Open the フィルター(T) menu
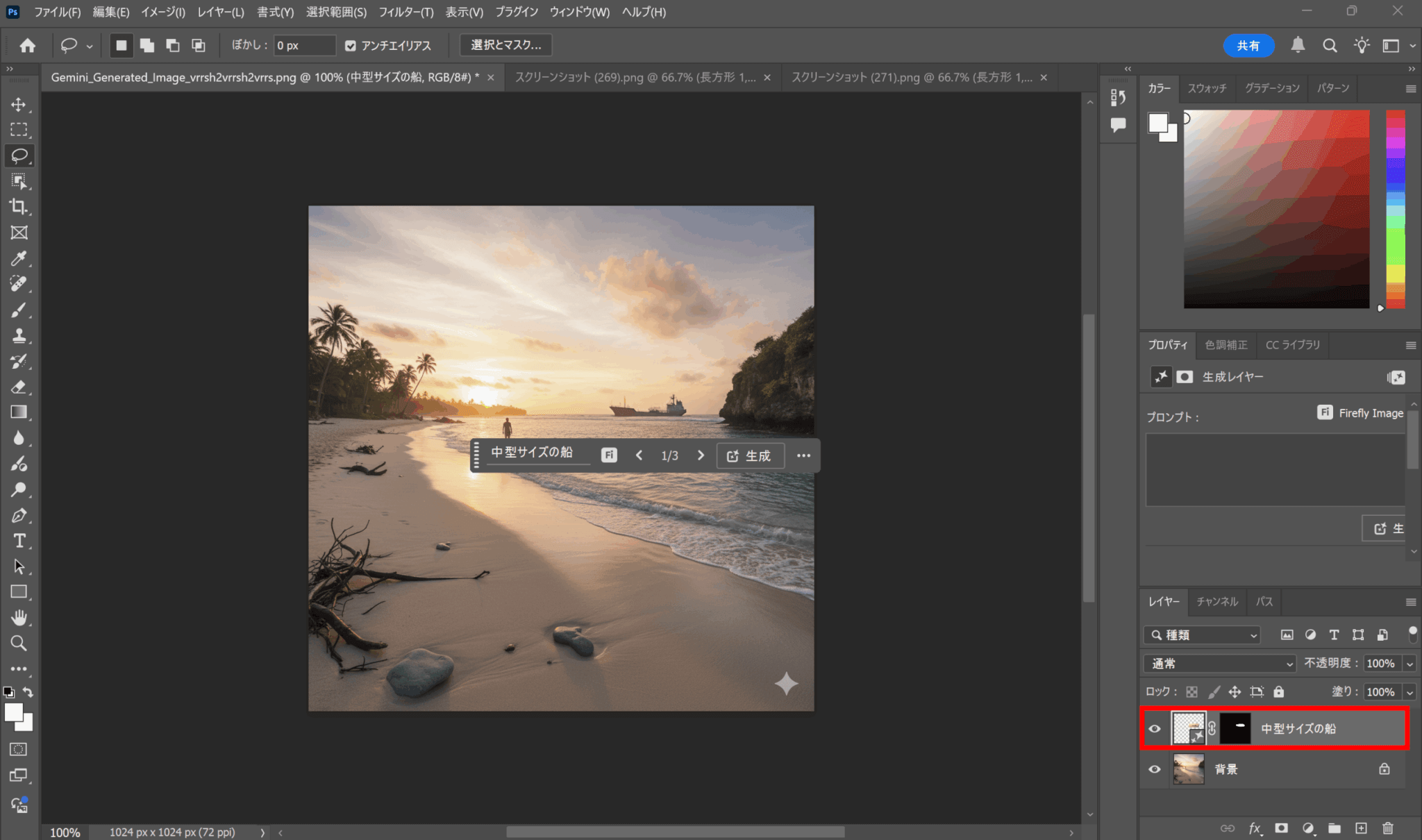The height and width of the screenshot is (840, 1422). (x=405, y=12)
